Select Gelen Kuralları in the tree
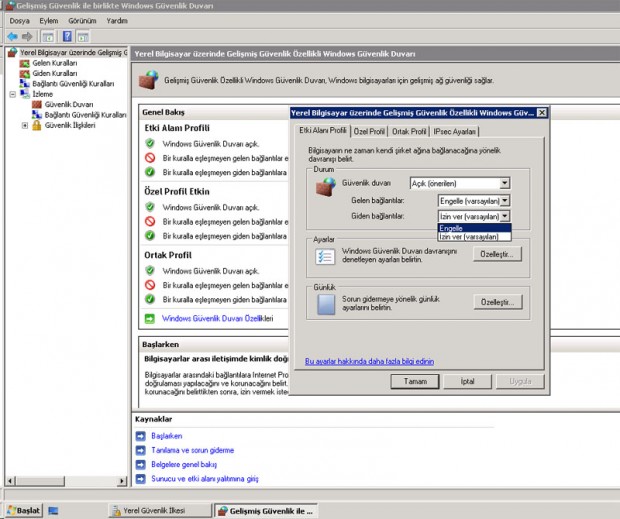The image size is (620, 519). pyautogui.click(x=55, y=63)
